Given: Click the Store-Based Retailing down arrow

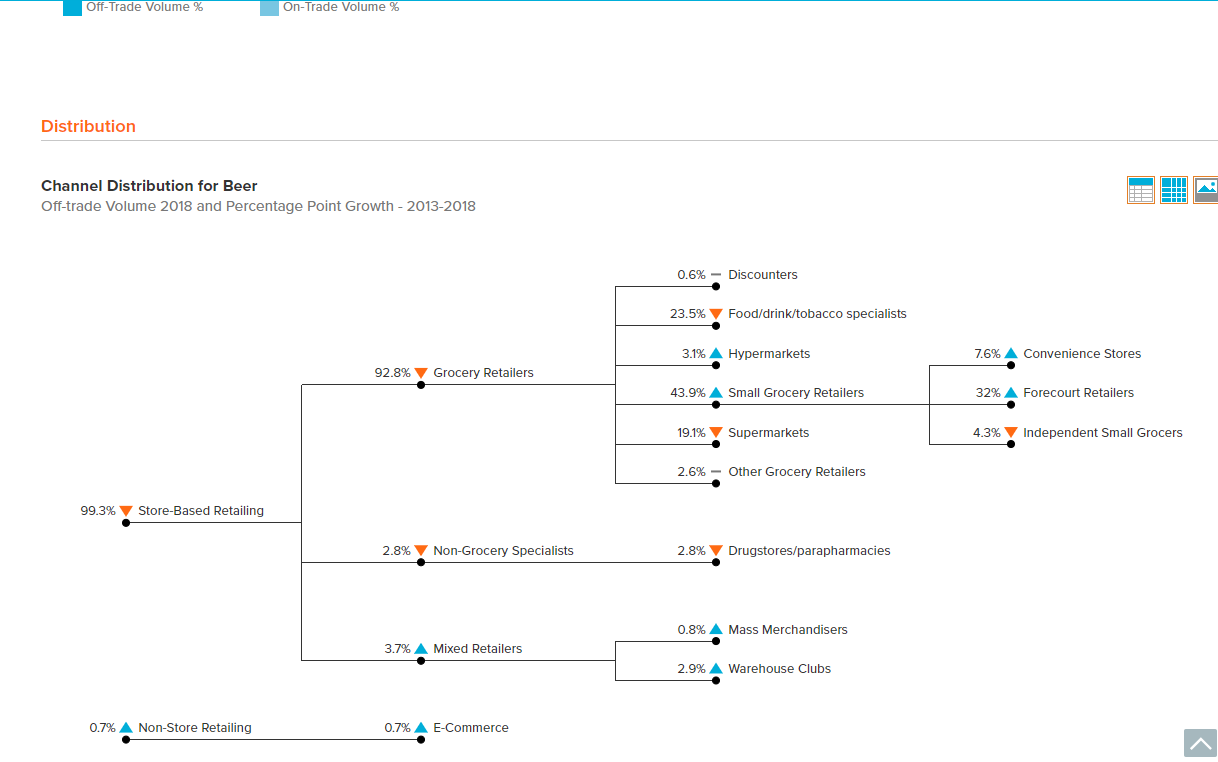Looking at the screenshot, I should click(x=126, y=511).
